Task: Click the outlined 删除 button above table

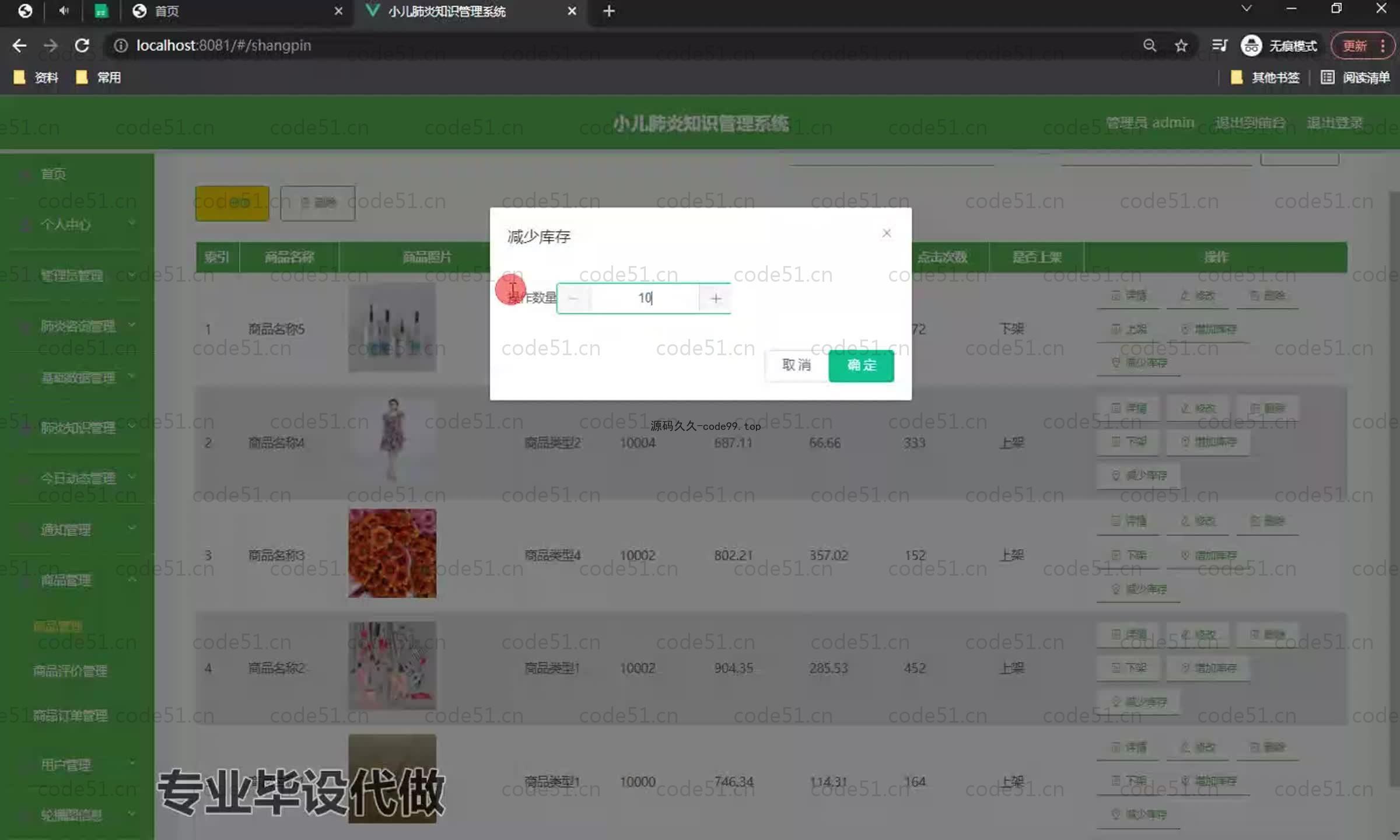Action: click(317, 203)
